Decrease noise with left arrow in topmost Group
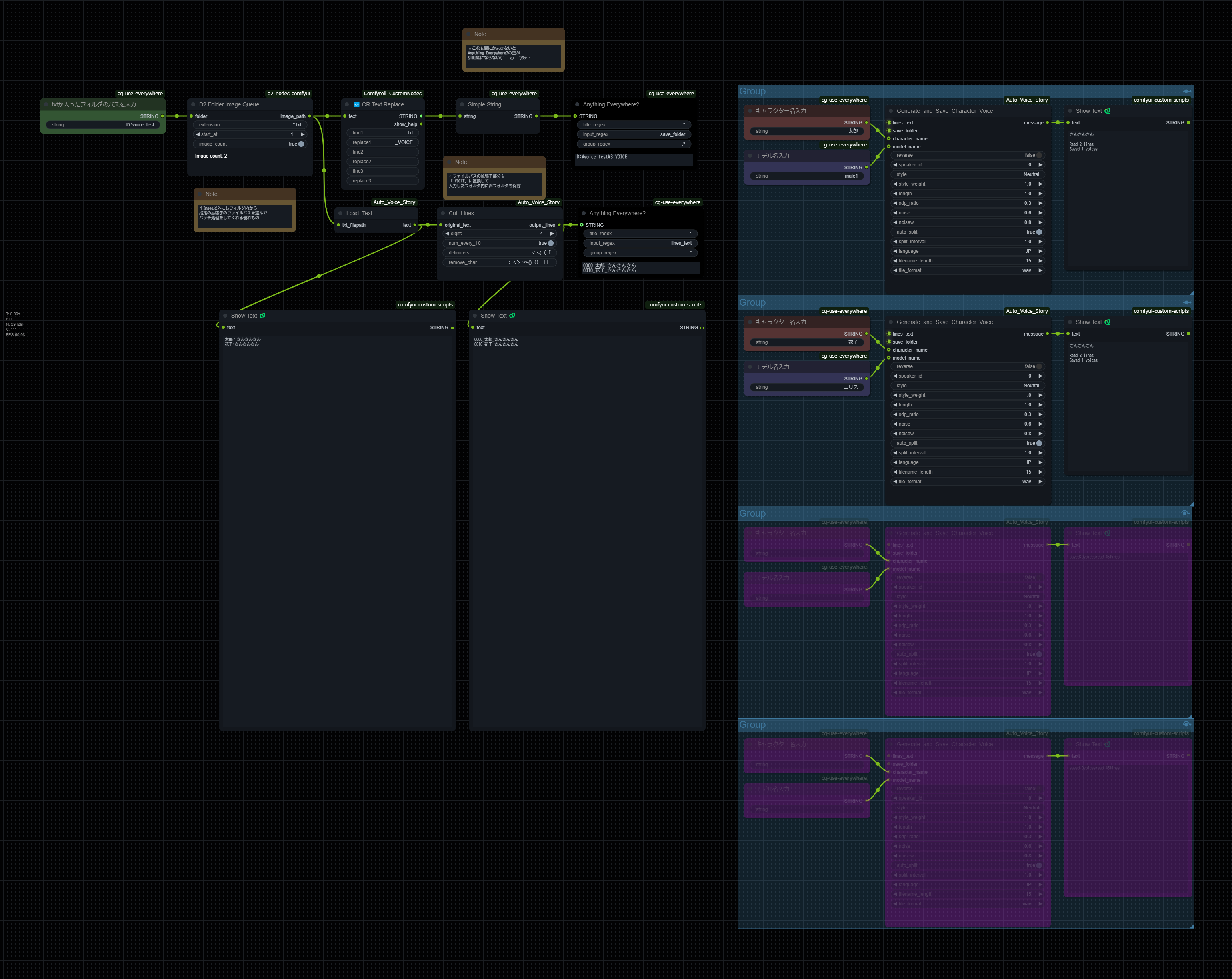The width and height of the screenshot is (1232, 979). coord(895,212)
